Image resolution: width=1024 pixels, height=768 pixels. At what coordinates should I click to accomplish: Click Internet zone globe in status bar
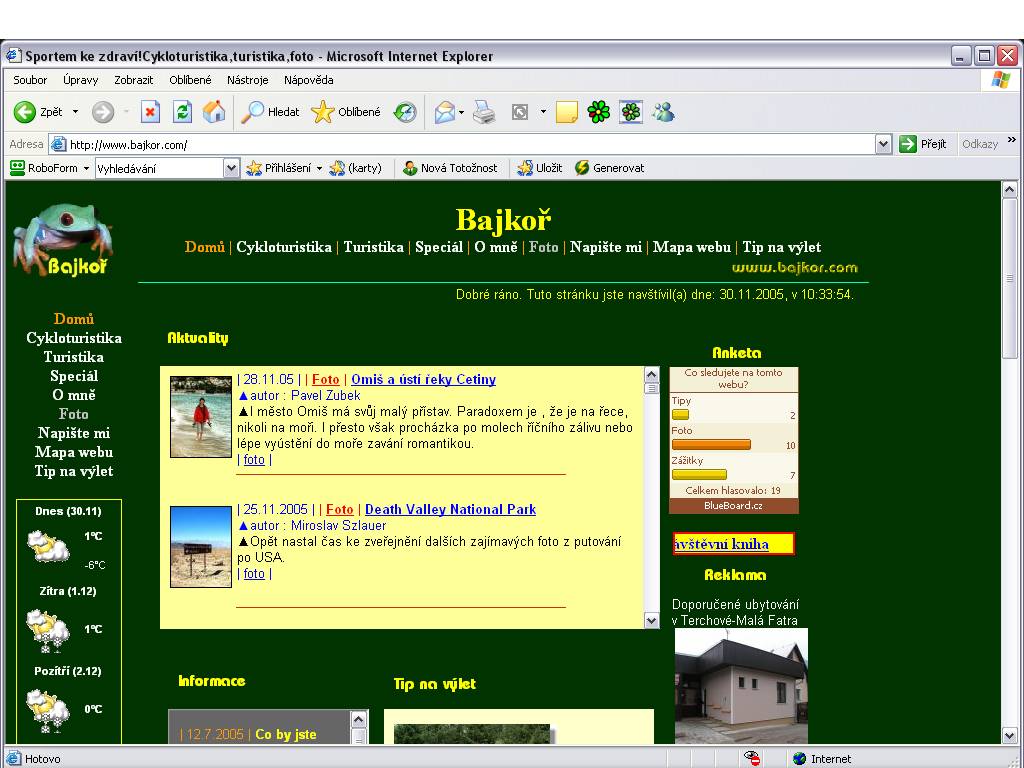(799, 758)
